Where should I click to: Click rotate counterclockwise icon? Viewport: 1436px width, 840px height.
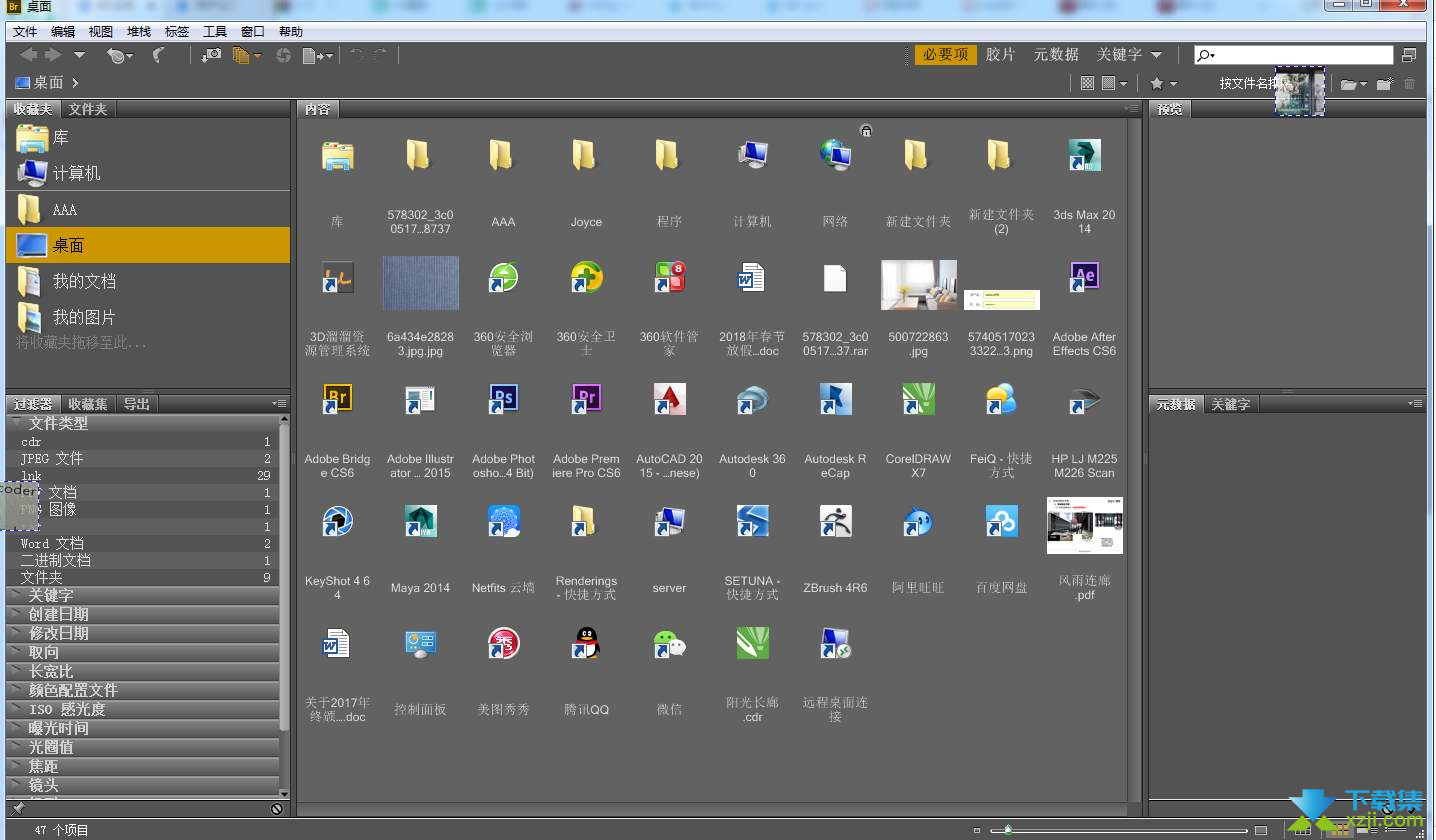tap(356, 55)
